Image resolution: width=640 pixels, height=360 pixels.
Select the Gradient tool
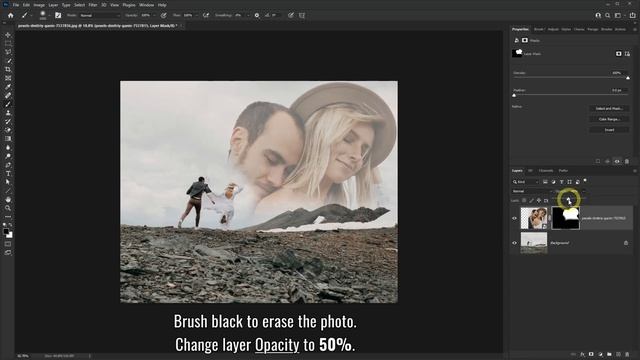8,139
